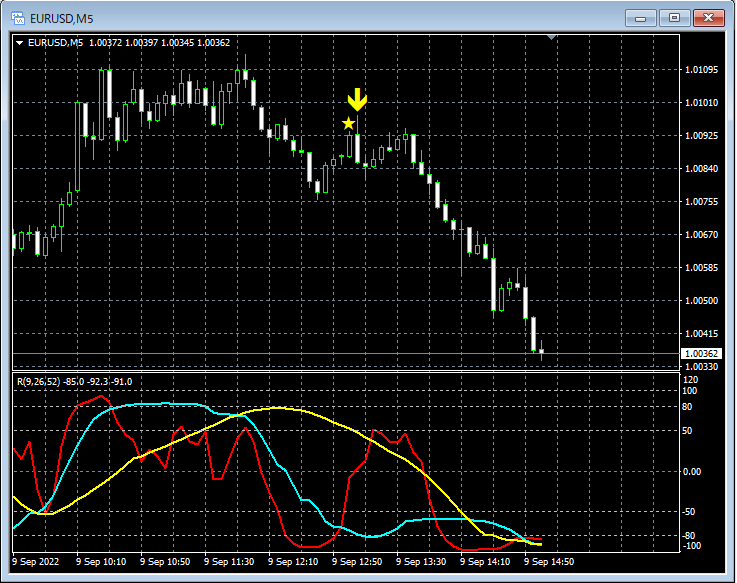Click the 9 Sep 2022 date label
737x583 pixels.
(x=36, y=562)
